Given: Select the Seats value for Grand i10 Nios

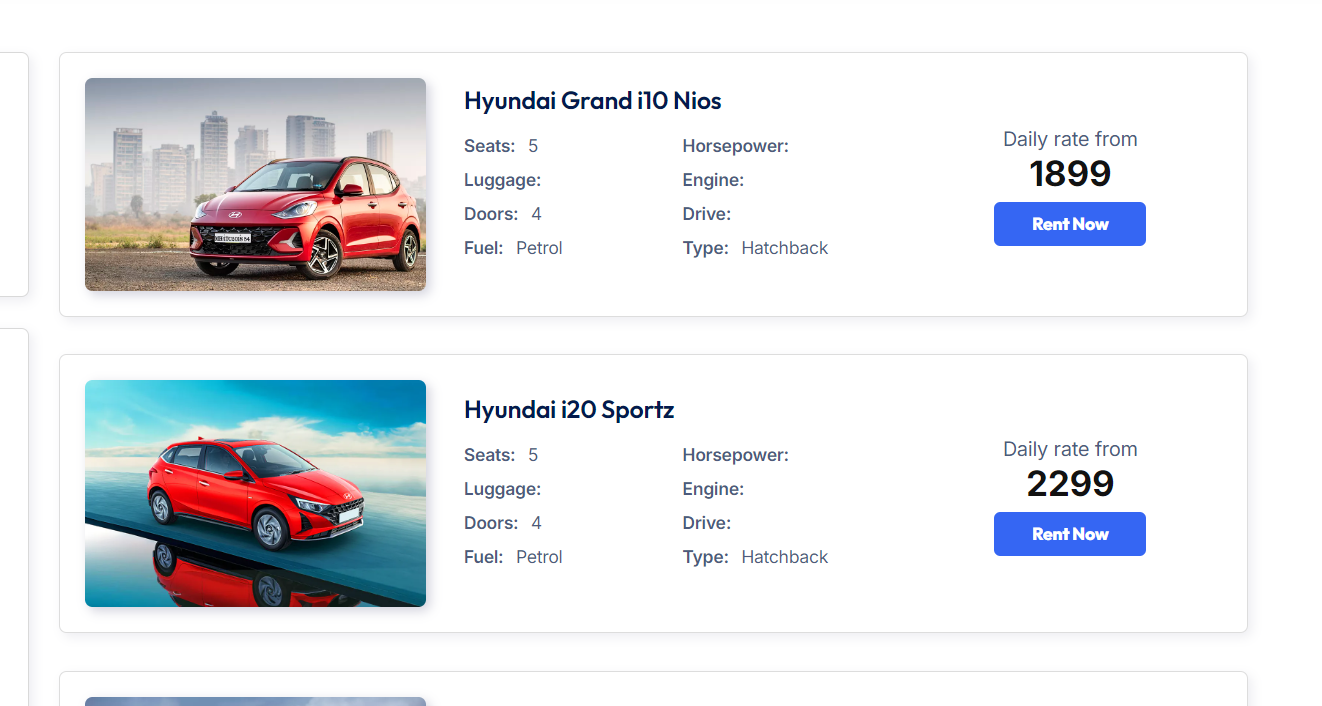Looking at the screenshot, I should pyautogui.click(x=533, y=146).
